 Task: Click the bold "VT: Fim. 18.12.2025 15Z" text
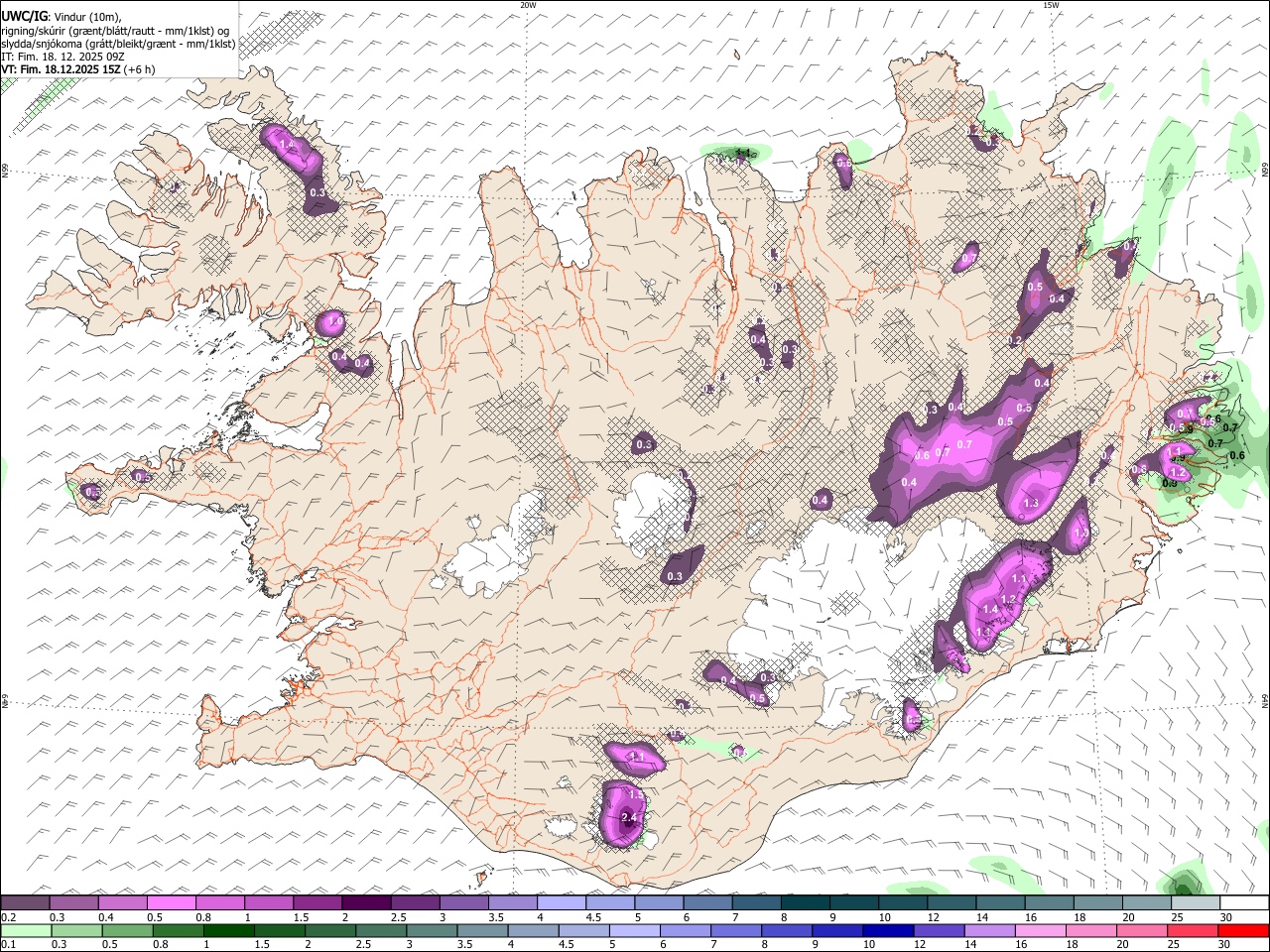pyautogui.click(x=62, y=69)
